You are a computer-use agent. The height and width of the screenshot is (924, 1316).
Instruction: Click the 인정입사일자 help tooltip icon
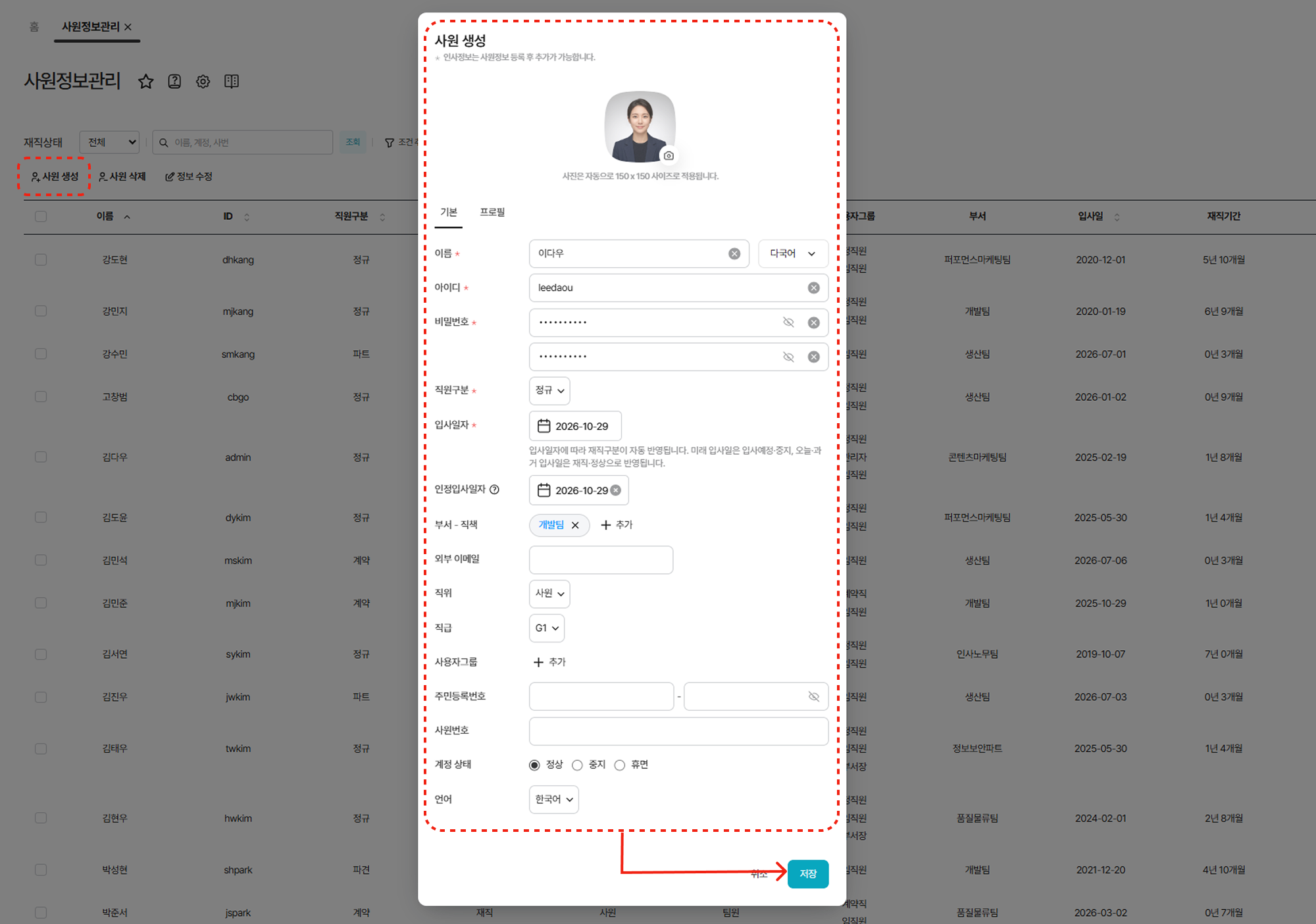(495, 489)
